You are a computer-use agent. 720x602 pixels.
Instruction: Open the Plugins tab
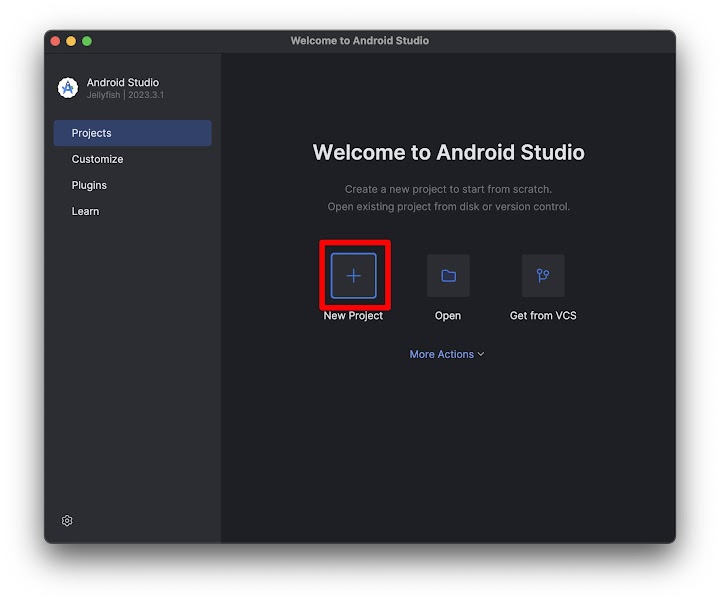[x=89, y=186]
